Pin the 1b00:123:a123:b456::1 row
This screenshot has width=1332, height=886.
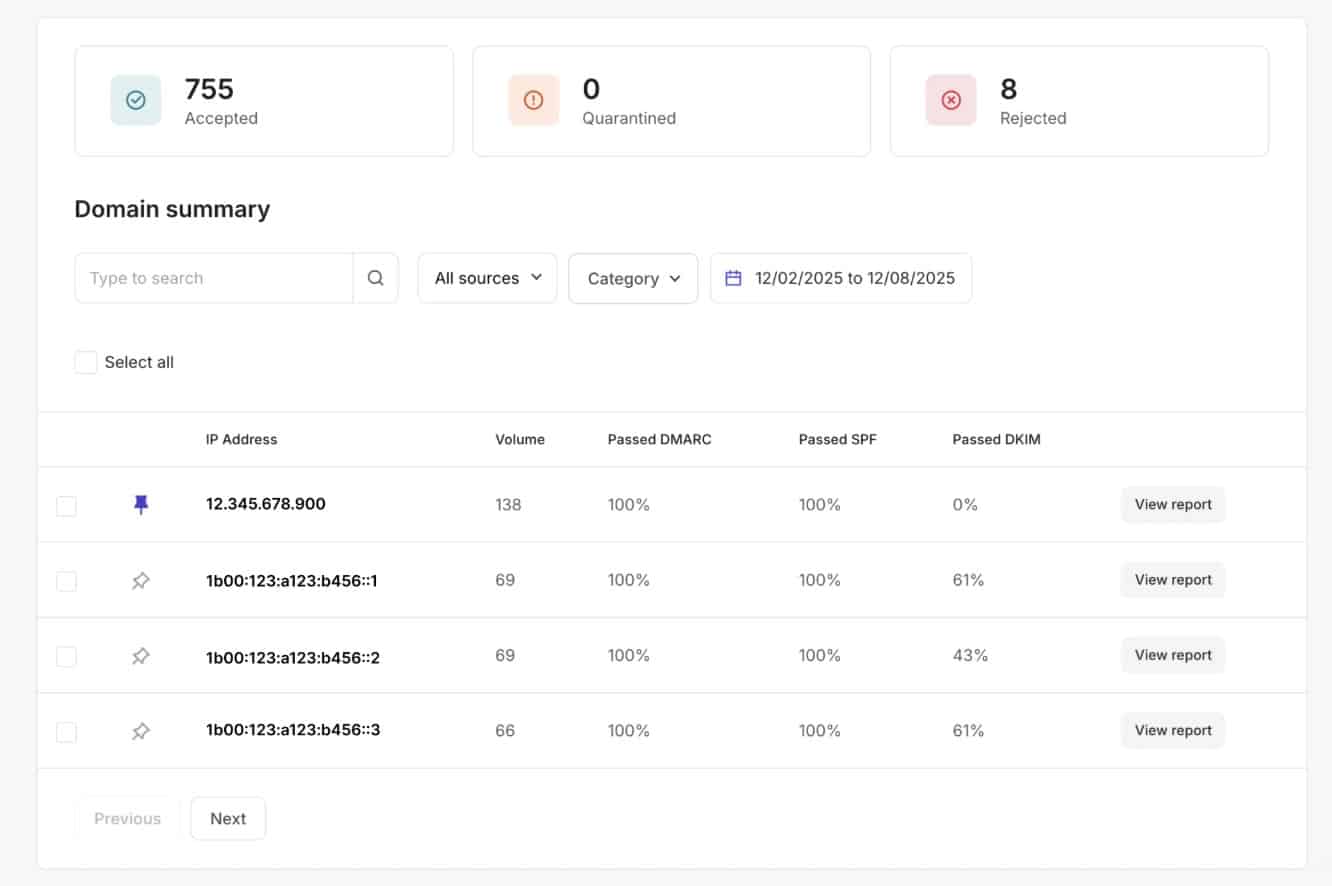click(x=141, y=580)
